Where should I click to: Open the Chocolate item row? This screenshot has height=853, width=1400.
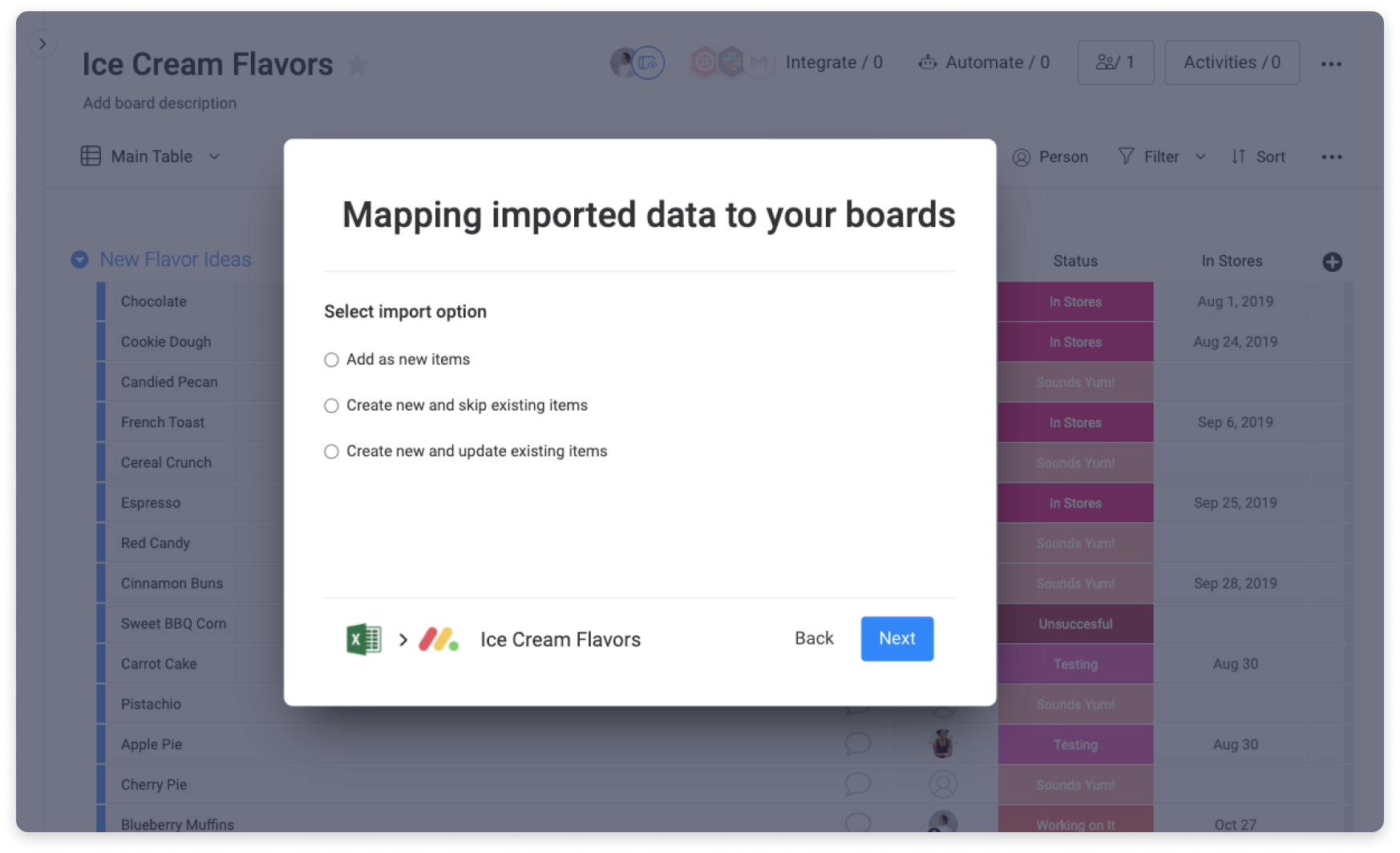point(154,301)
